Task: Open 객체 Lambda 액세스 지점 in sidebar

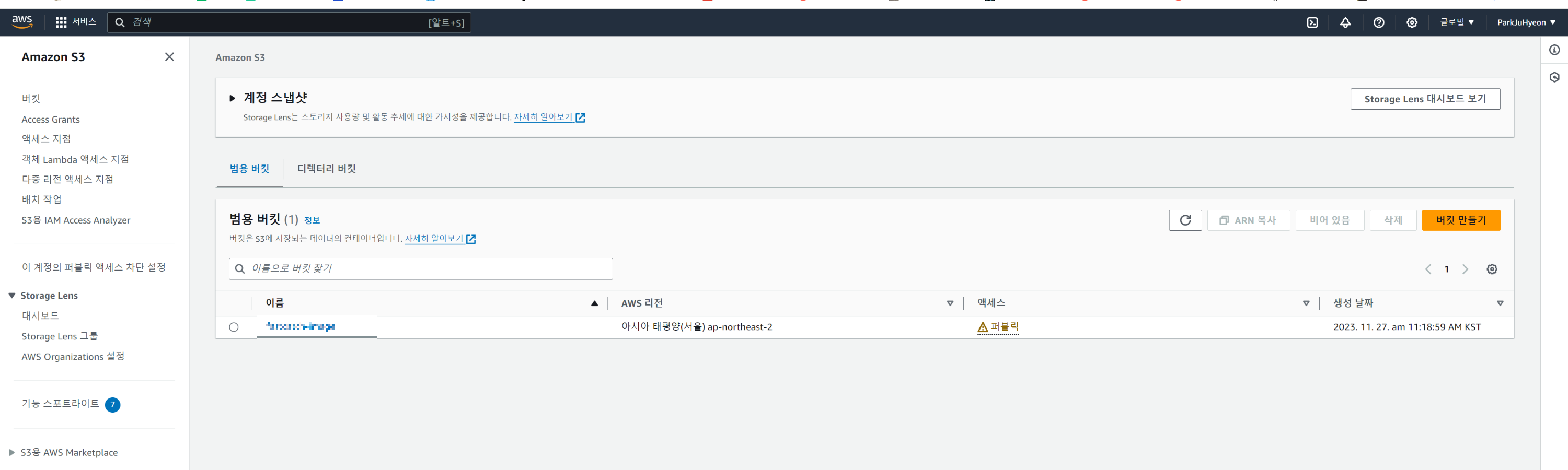Action: (75, 159)
